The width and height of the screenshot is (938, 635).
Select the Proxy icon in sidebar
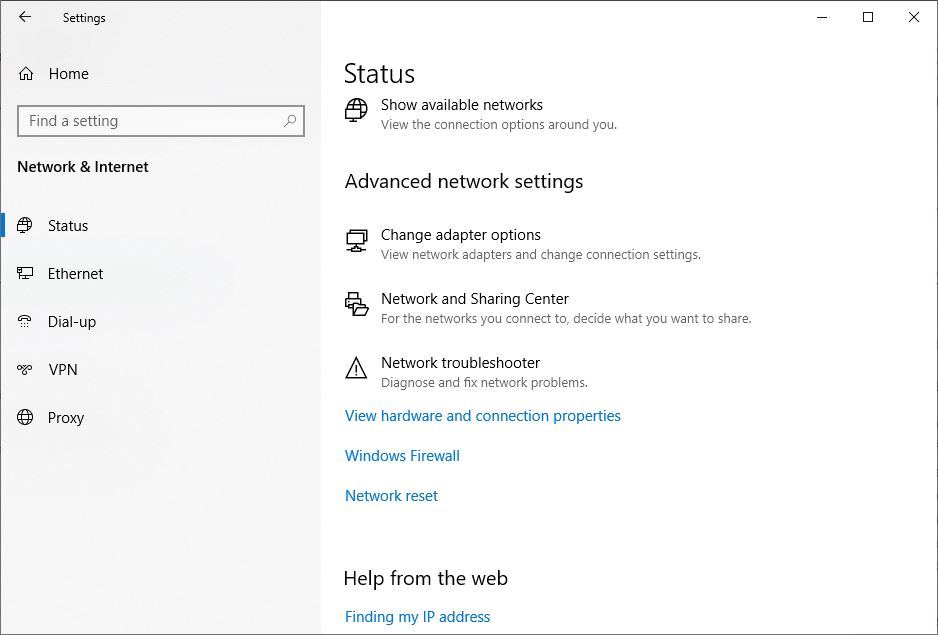coord(24,417)
